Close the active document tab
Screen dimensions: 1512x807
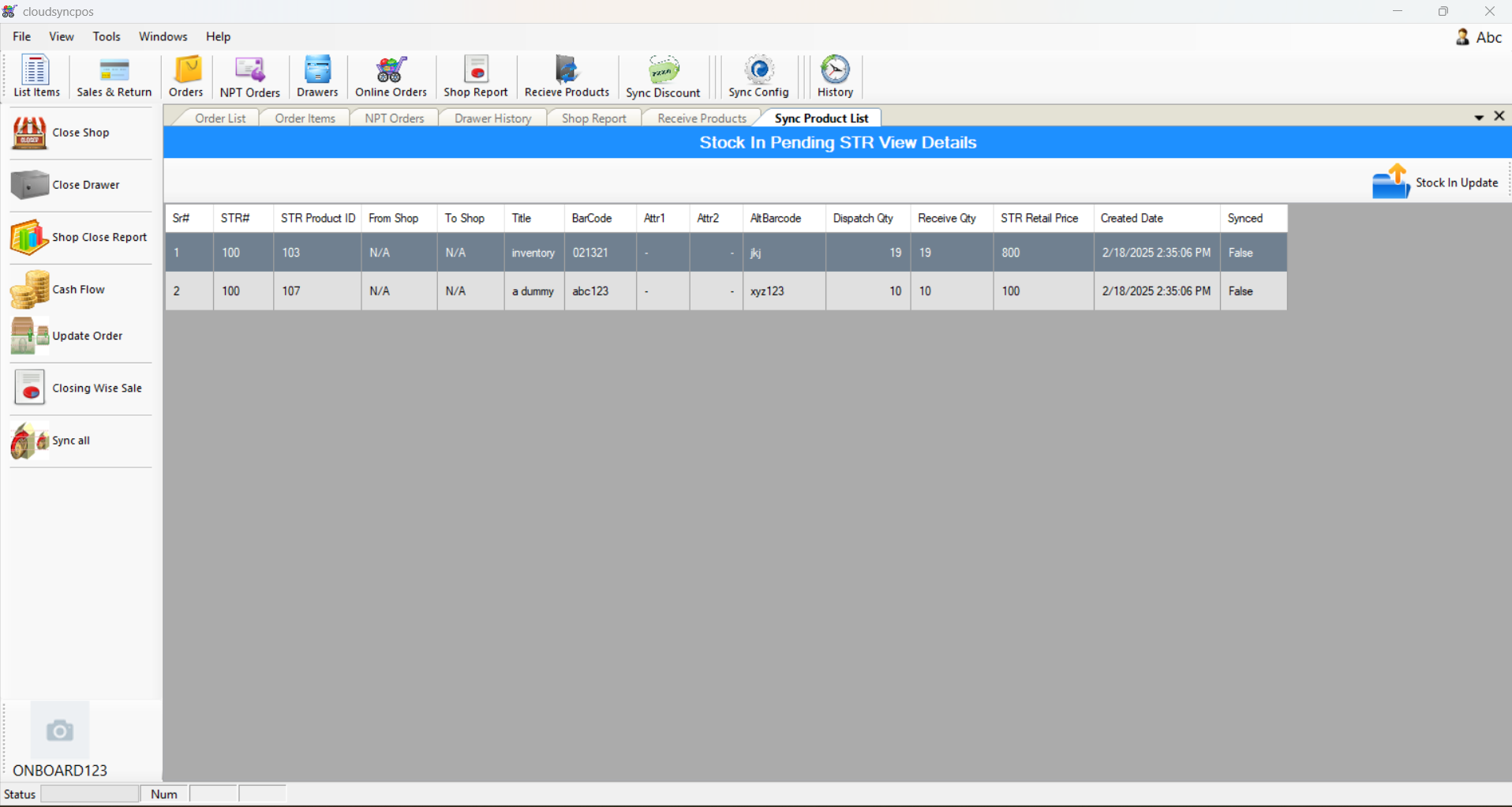1499,116
